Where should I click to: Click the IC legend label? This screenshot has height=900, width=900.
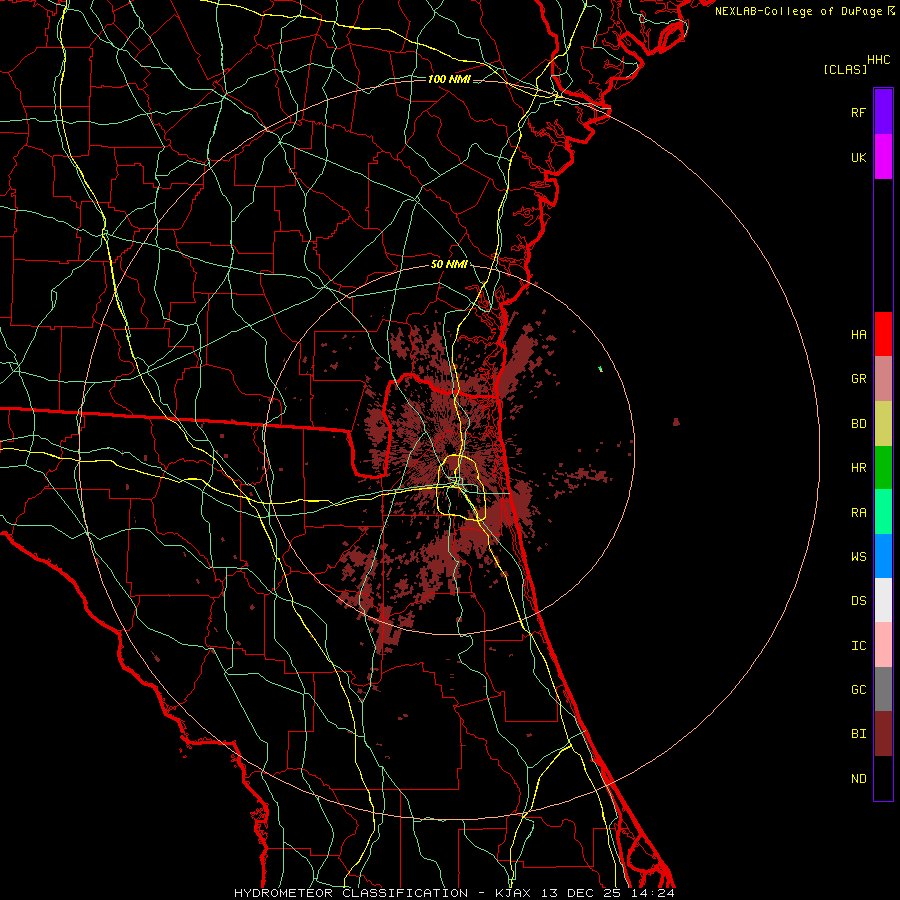pyautogui.click(x=858, y=646)
